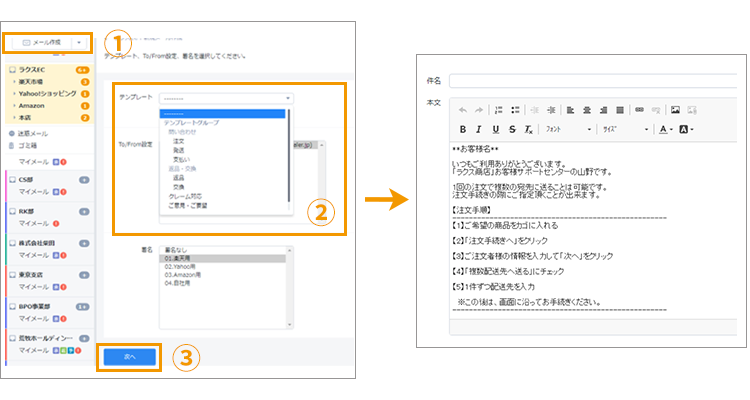Viewport: 750px width, 400px height.
Task: Open the テンプレート dropdown
Action: pos(226,99)
